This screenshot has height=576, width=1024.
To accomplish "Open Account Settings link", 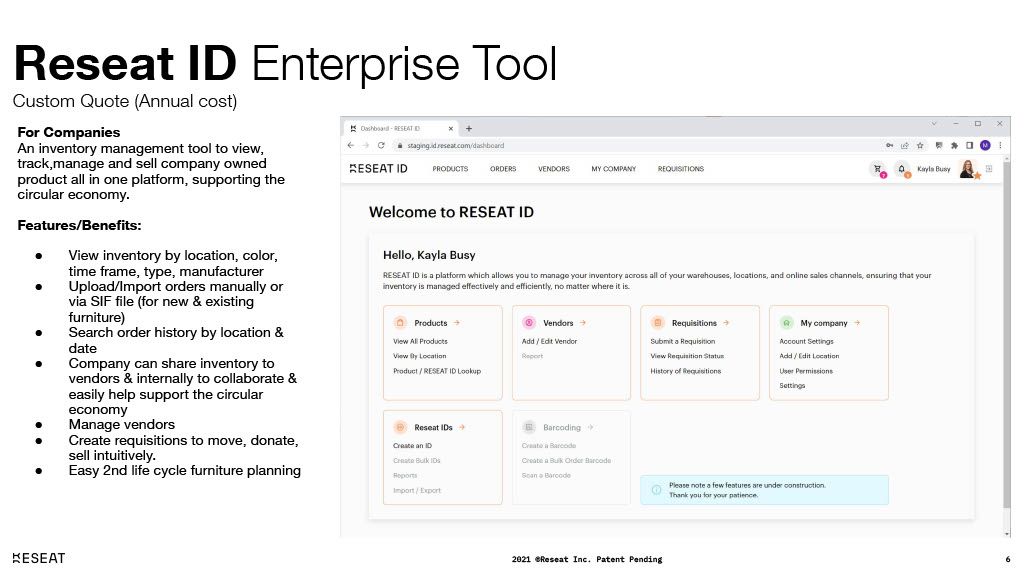I will coord(806,342).
